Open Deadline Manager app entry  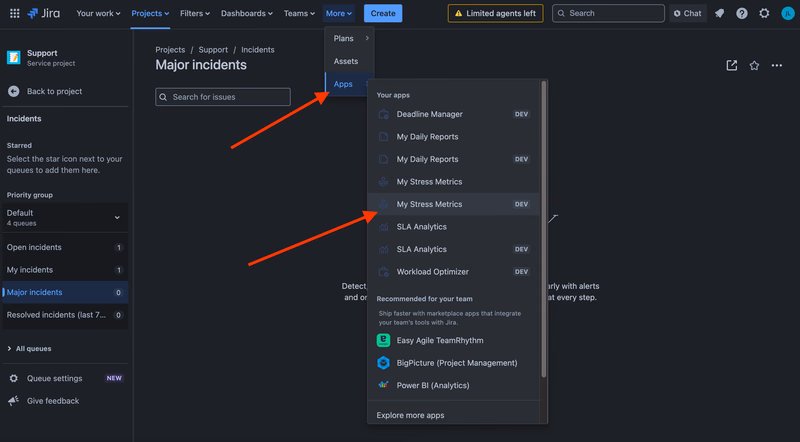tap(454, 114)
